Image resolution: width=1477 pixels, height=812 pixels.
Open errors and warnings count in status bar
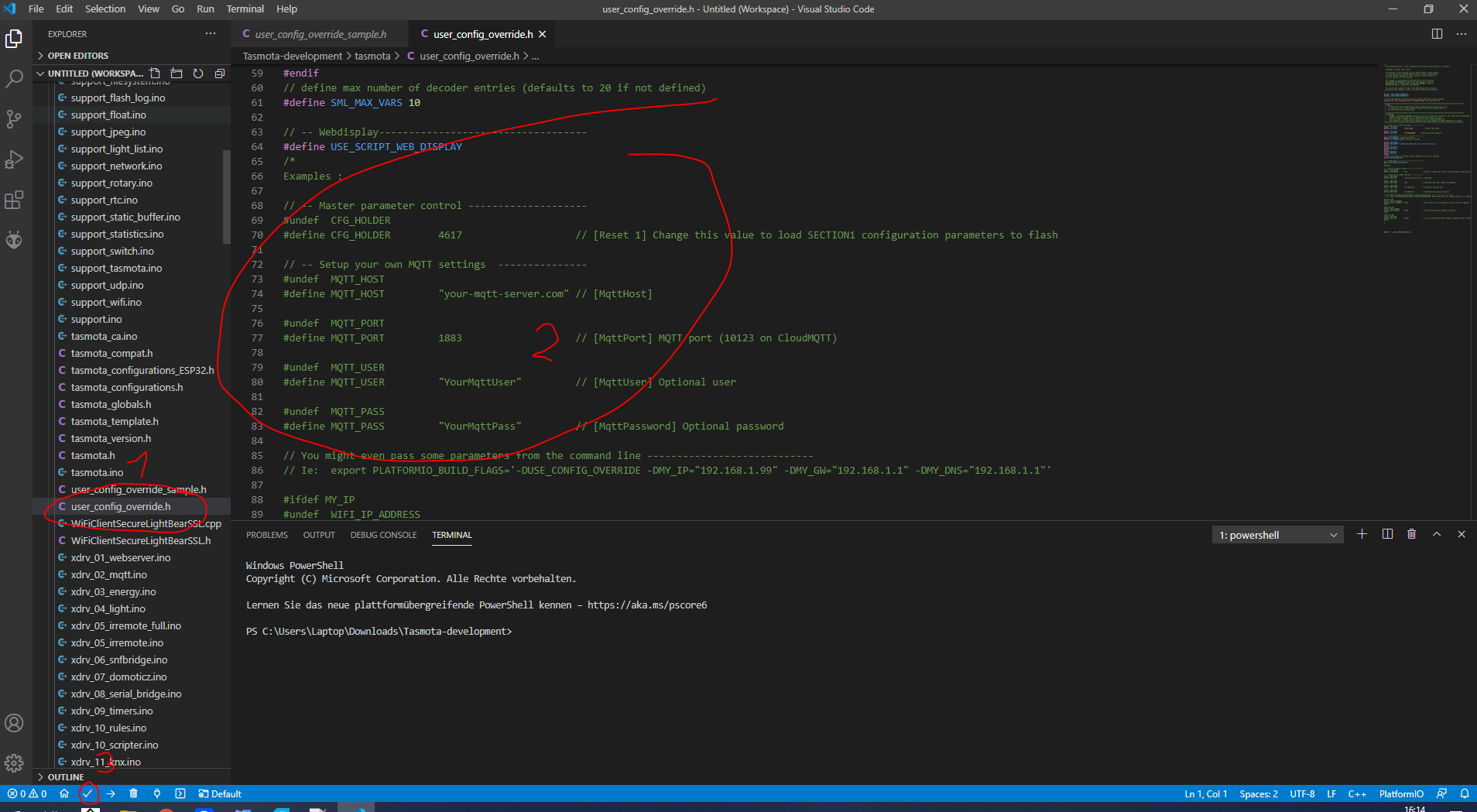pos(27,793)
